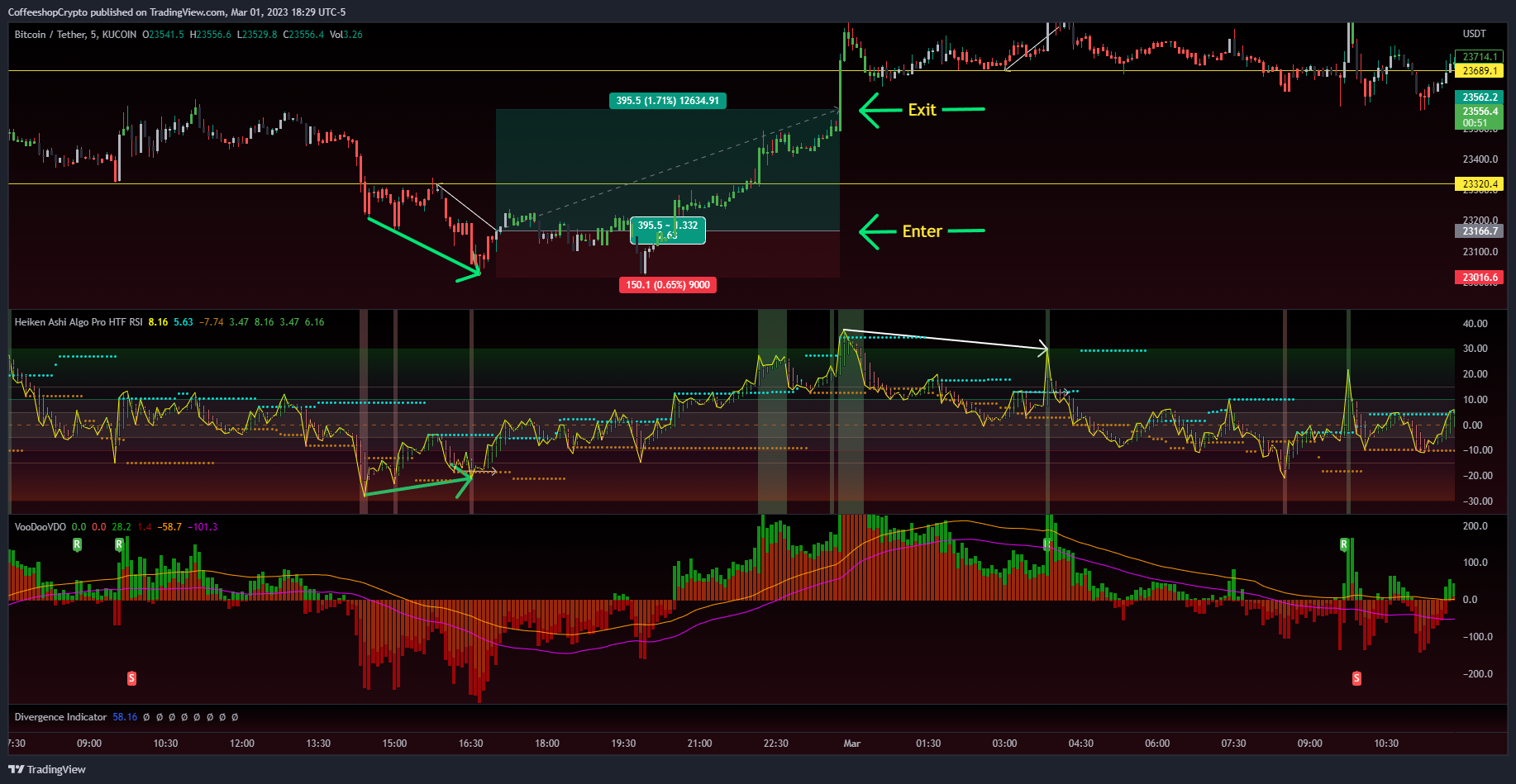Click the 28.2 value in VooDooVDO legend
This screenshot has height=784, width=1516.
122,527
